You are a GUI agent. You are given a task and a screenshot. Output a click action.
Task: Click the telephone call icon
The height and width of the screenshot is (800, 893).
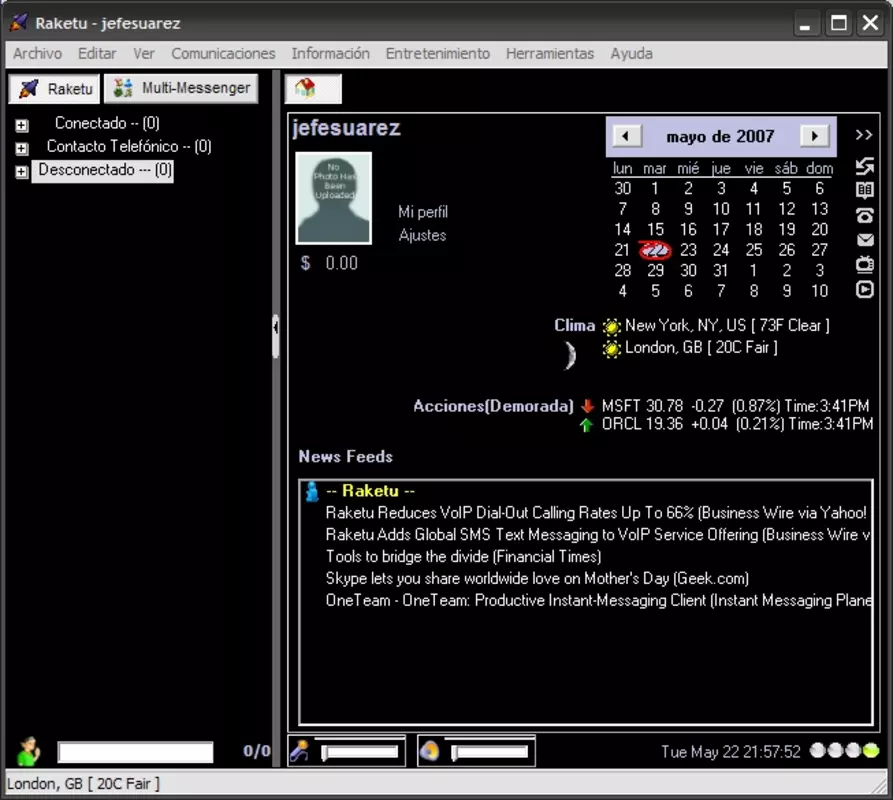coord(865,215)
